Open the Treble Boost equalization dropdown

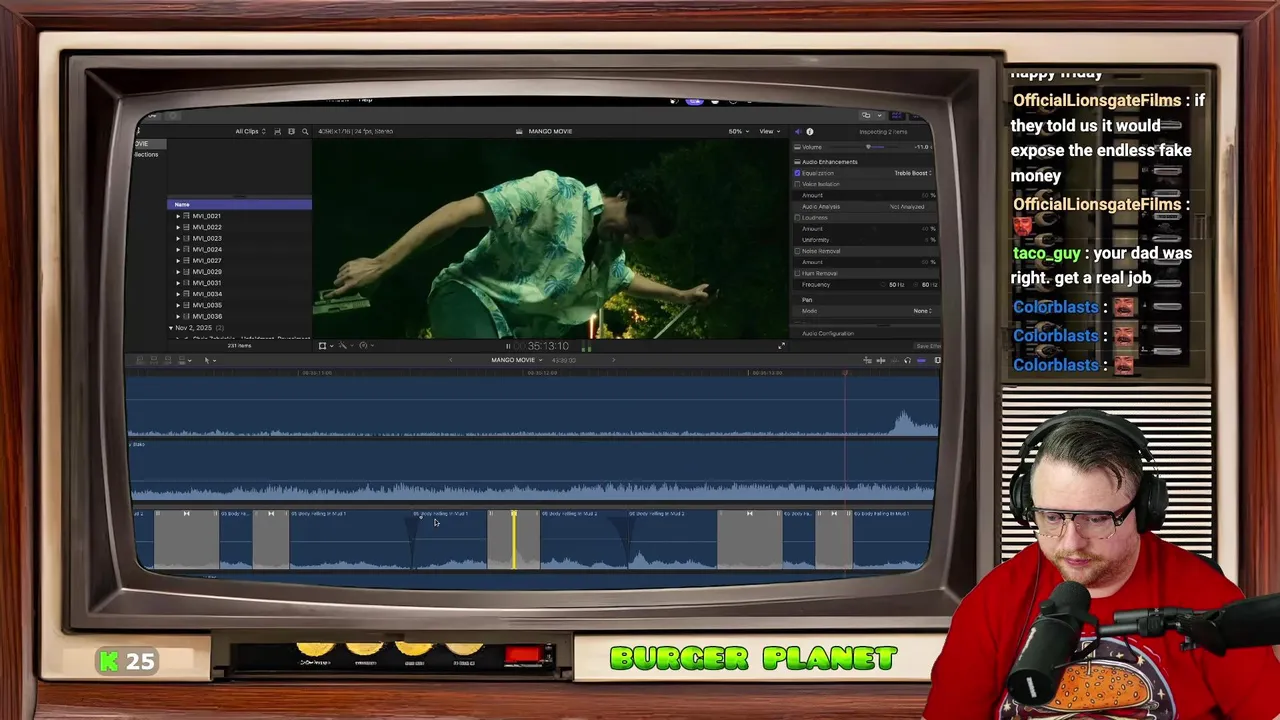912,173
